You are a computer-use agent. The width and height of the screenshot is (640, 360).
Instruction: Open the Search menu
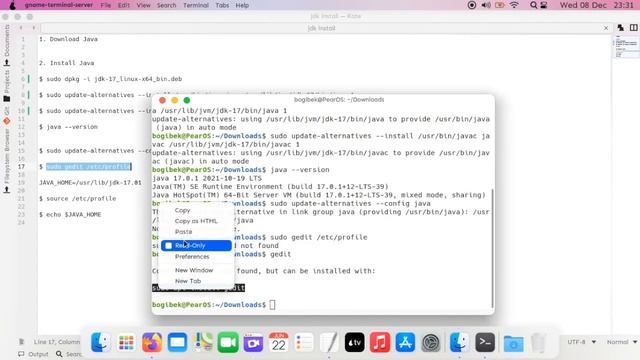point(167,5)
